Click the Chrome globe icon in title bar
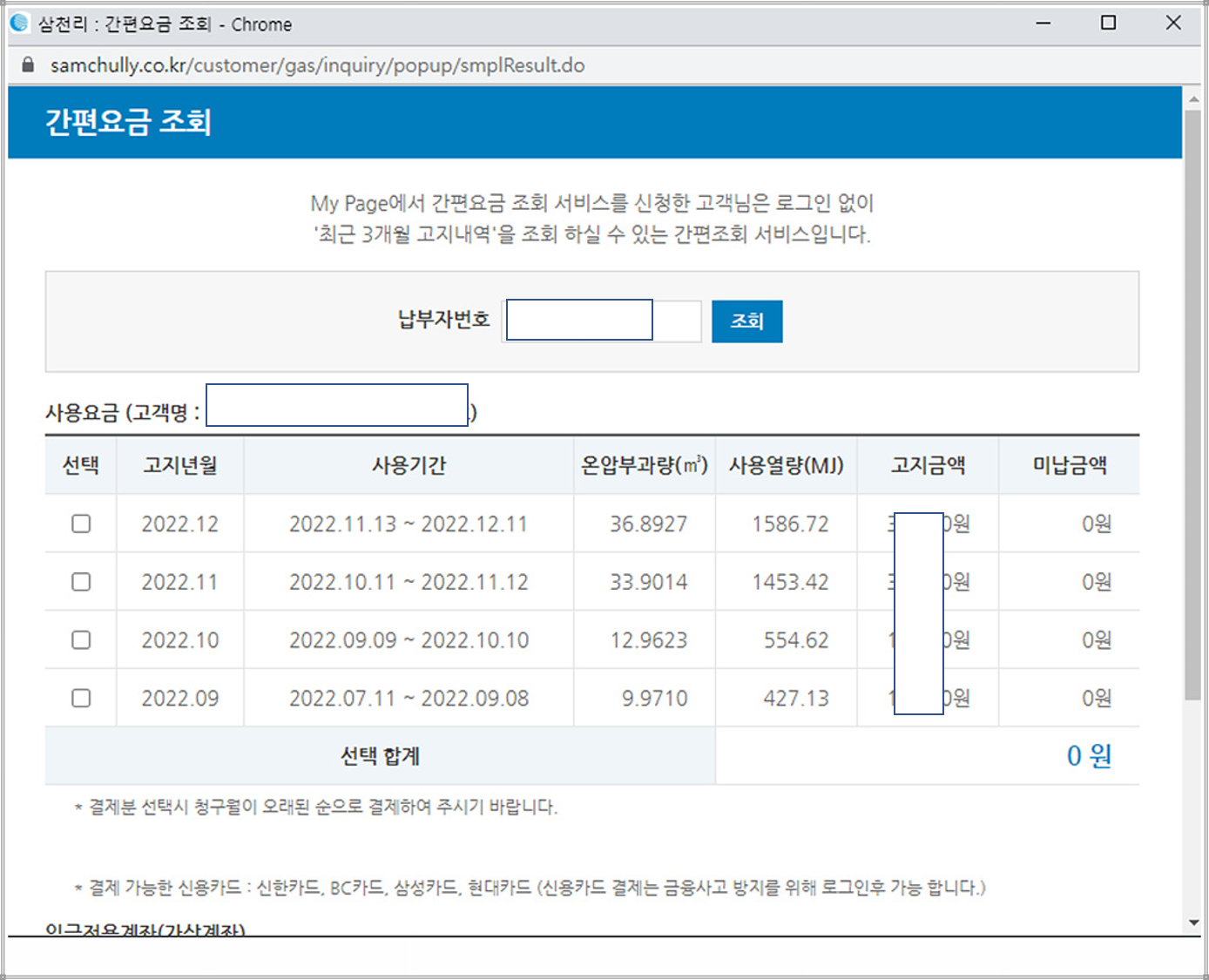Image resolution: width=1209 pixels, height=980 pixels. click(x=19, y=24)
